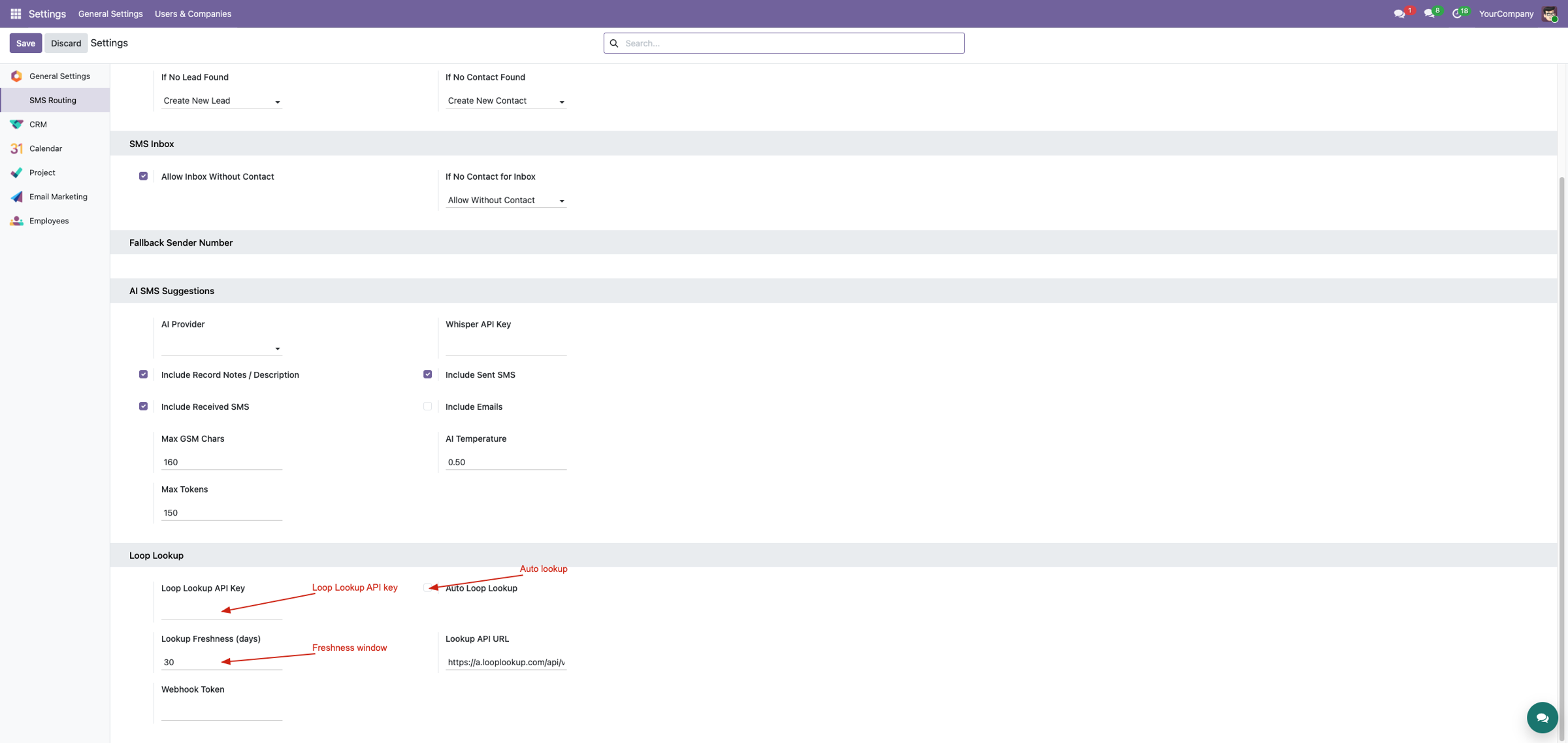
Task: Open If No Contact Found dropdown
Action: point(506,101)
